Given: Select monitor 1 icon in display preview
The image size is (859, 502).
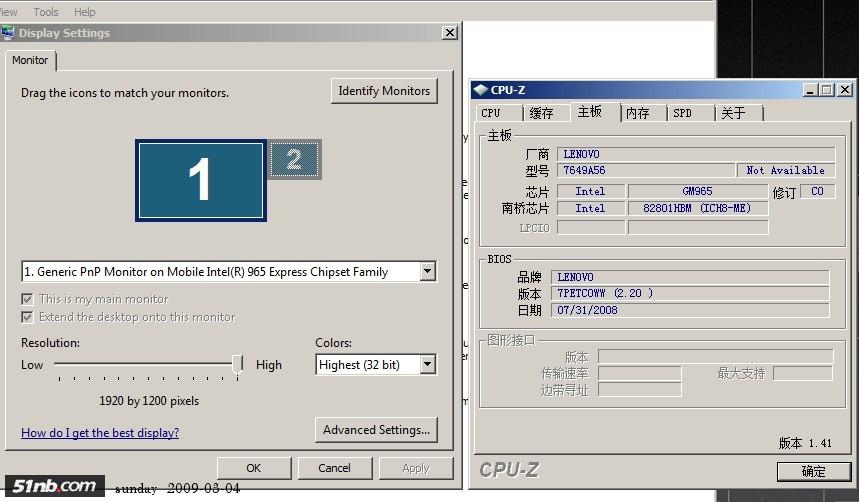Looking at the screenshot, I should (x=201, y=180).
